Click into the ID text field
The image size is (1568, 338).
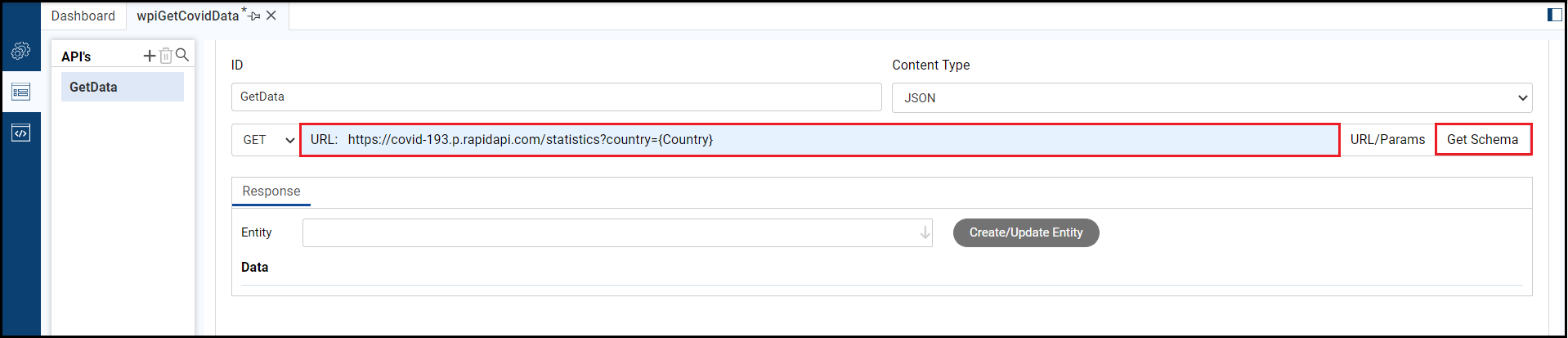(556, 97)
